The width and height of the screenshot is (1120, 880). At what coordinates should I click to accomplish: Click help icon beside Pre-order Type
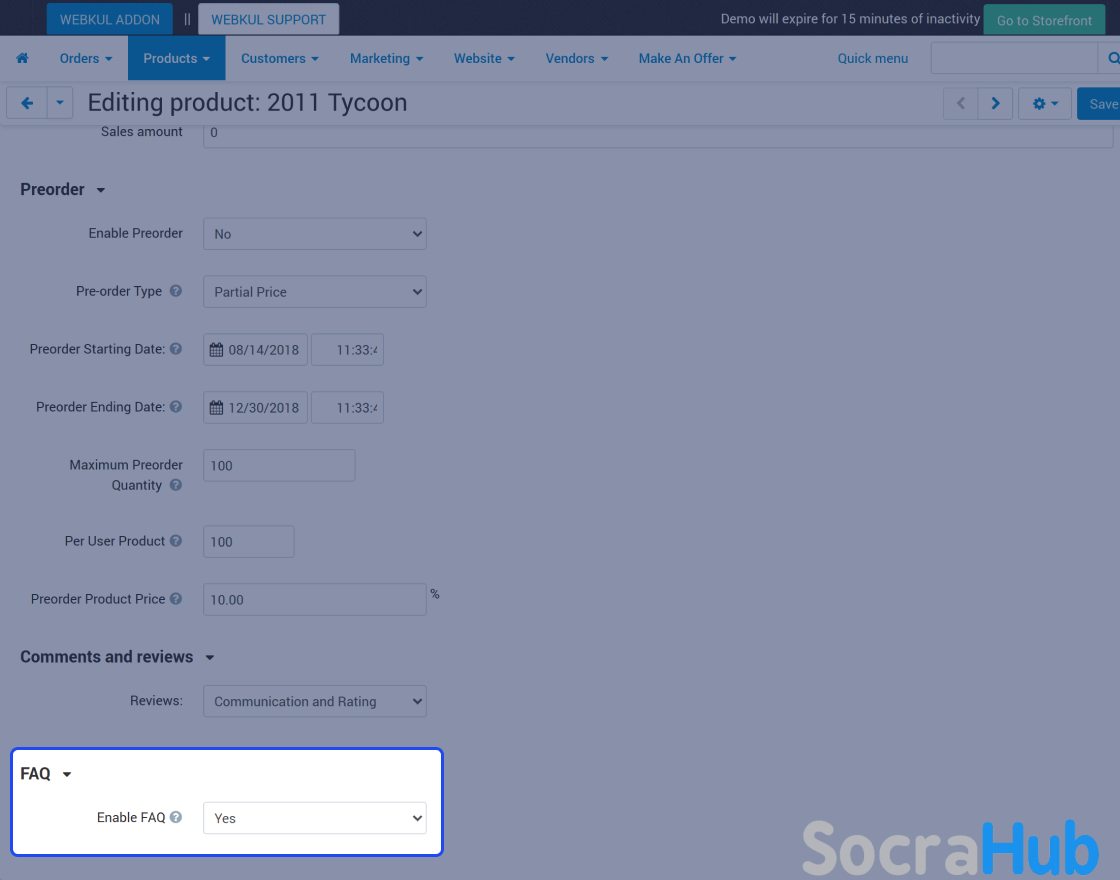coord(176,292)
